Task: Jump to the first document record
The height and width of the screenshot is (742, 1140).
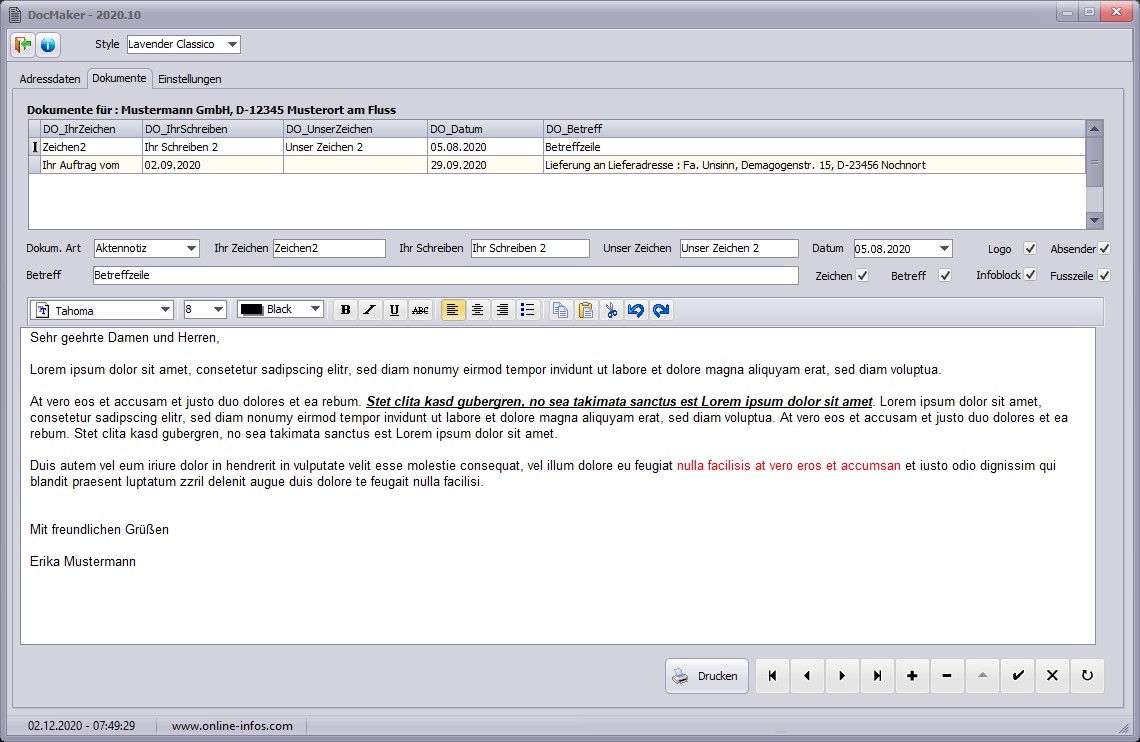Action: (772, 676)
